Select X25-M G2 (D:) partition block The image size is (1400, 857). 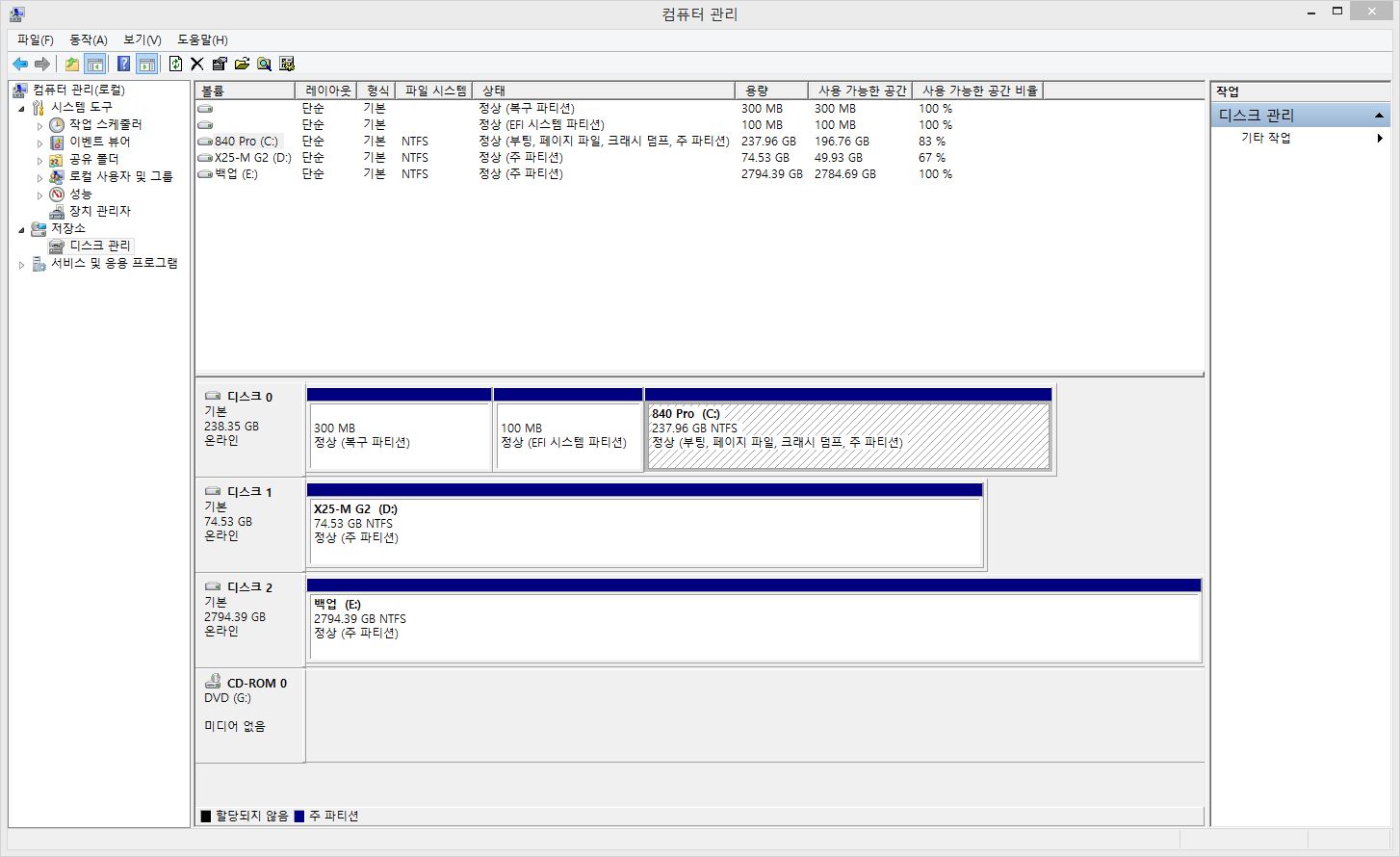click(644, 525)
